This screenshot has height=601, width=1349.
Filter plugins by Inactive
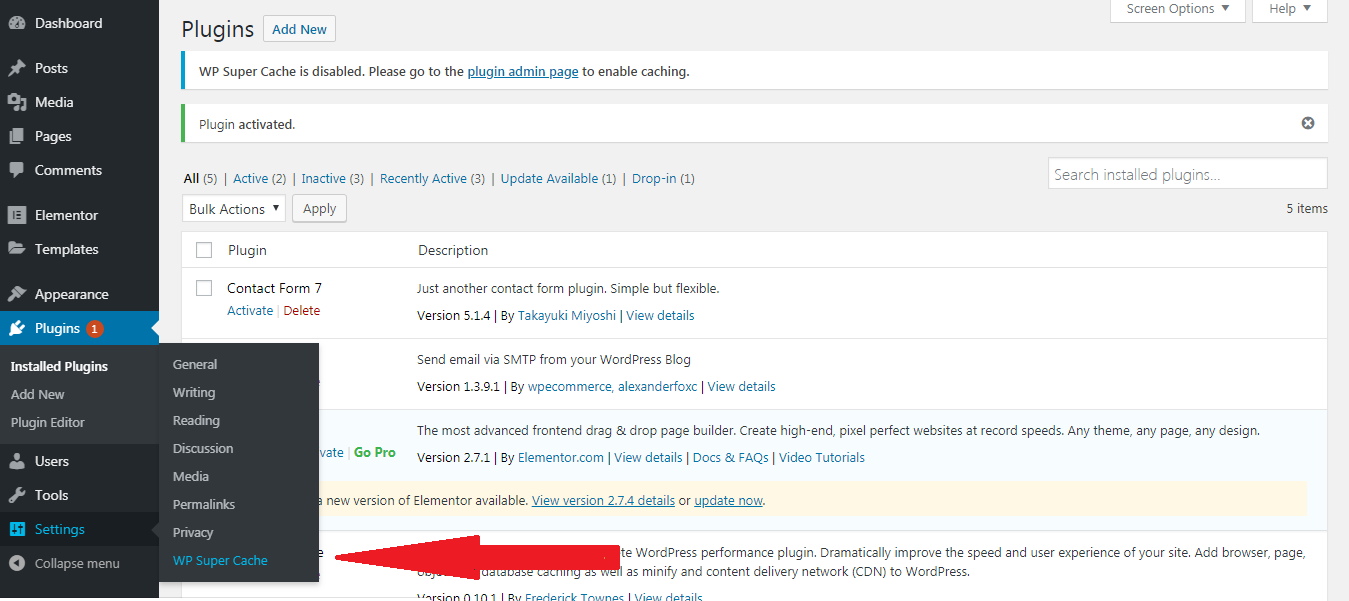click(x=324, y=178)
